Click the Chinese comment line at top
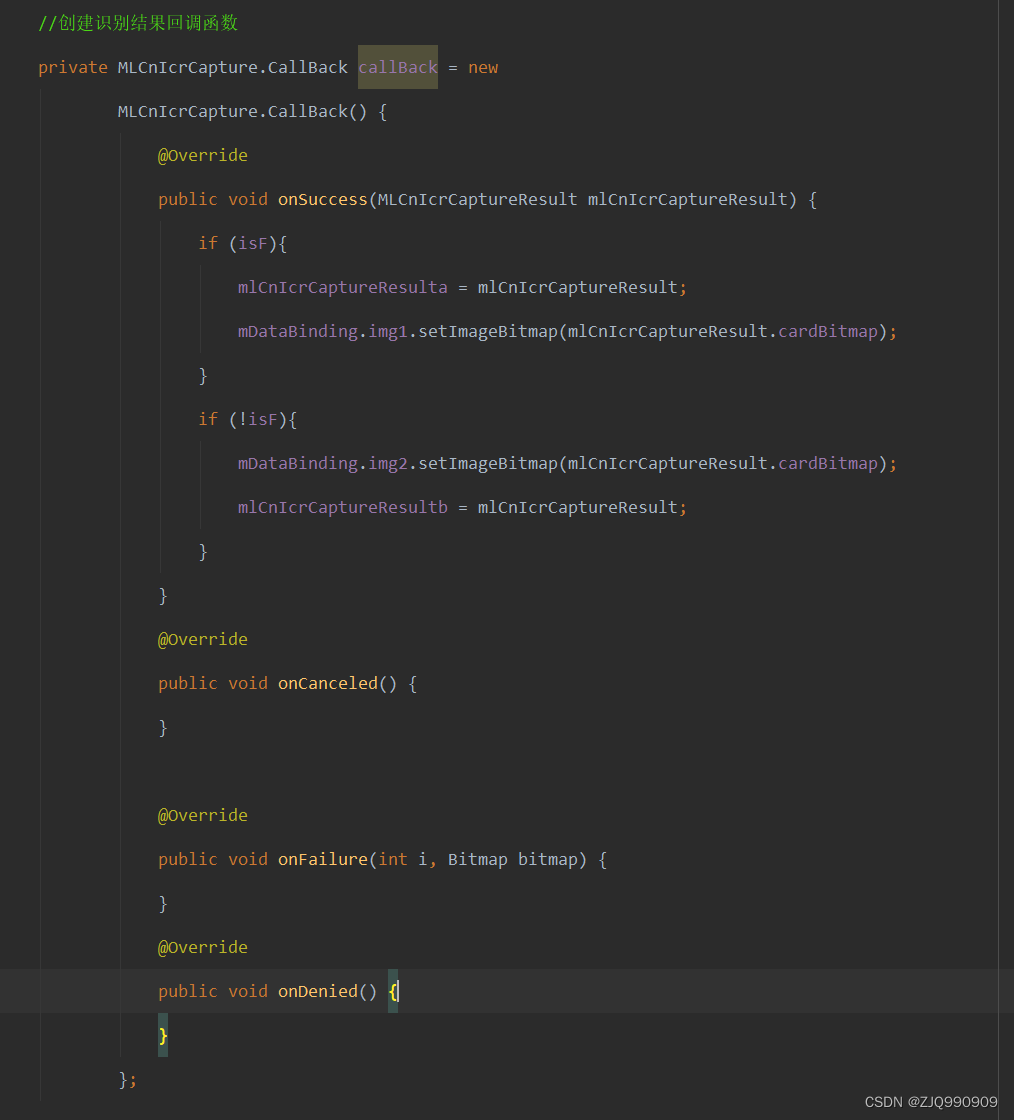The width and height of the screenshot is (1014, 1120). coord(138,23)
